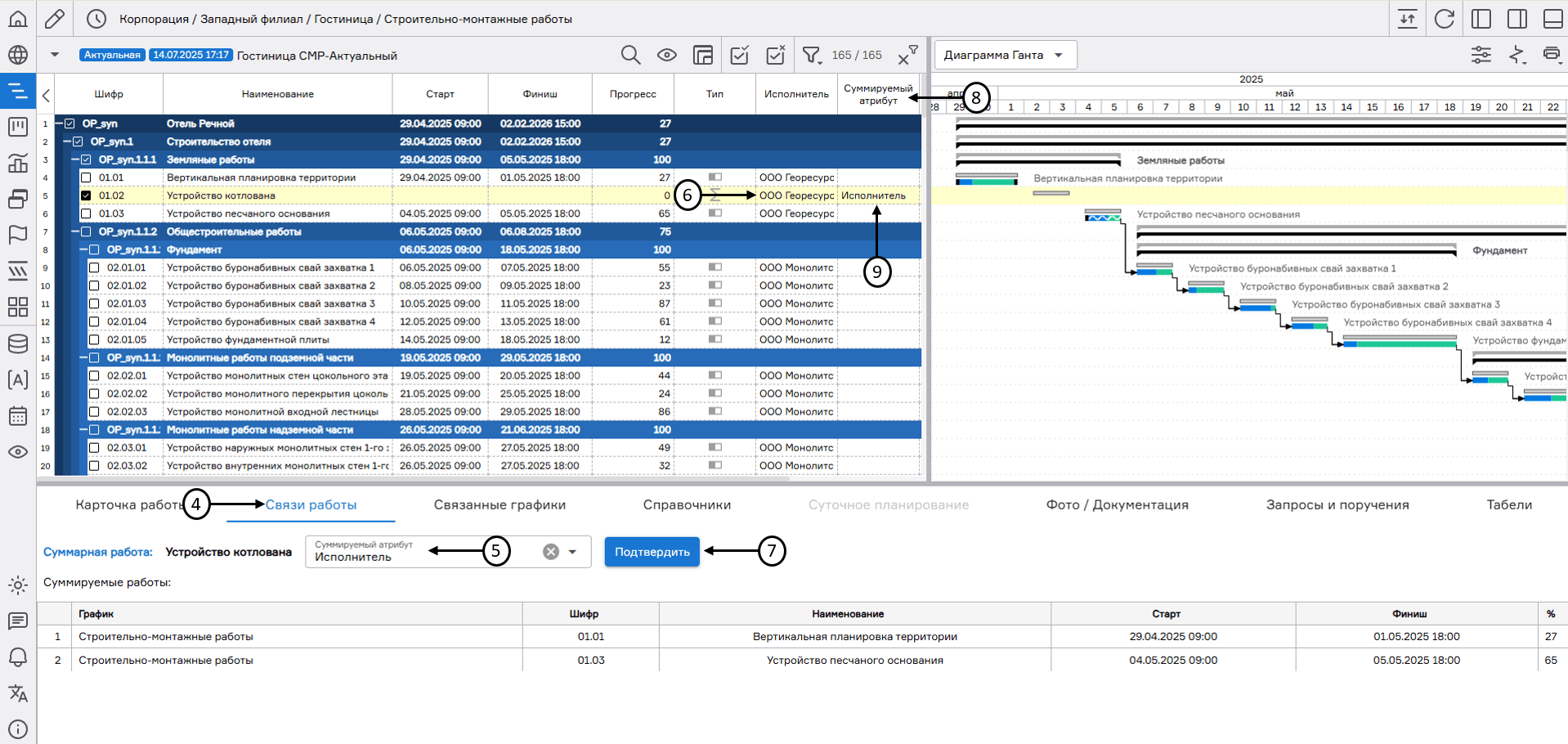The width and height of the screenshot is (1568, 744).
Task: Click the calendar icon in left sidebar
Action: coord(18,415)
